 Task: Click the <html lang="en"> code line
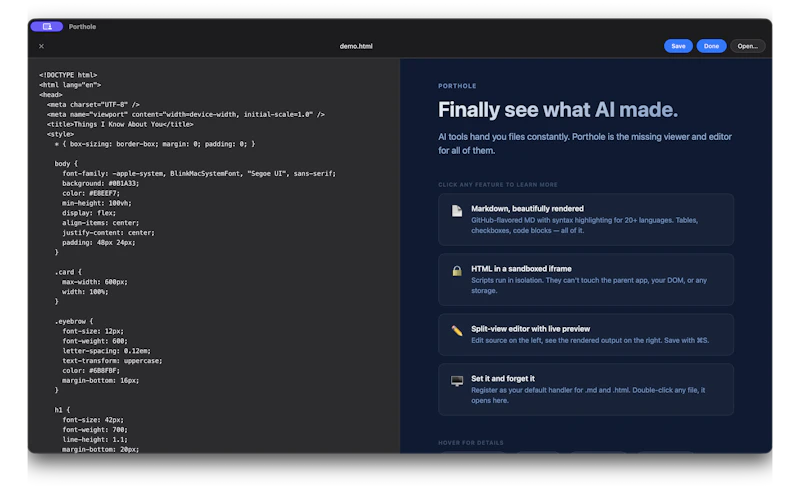coord(70,85)
